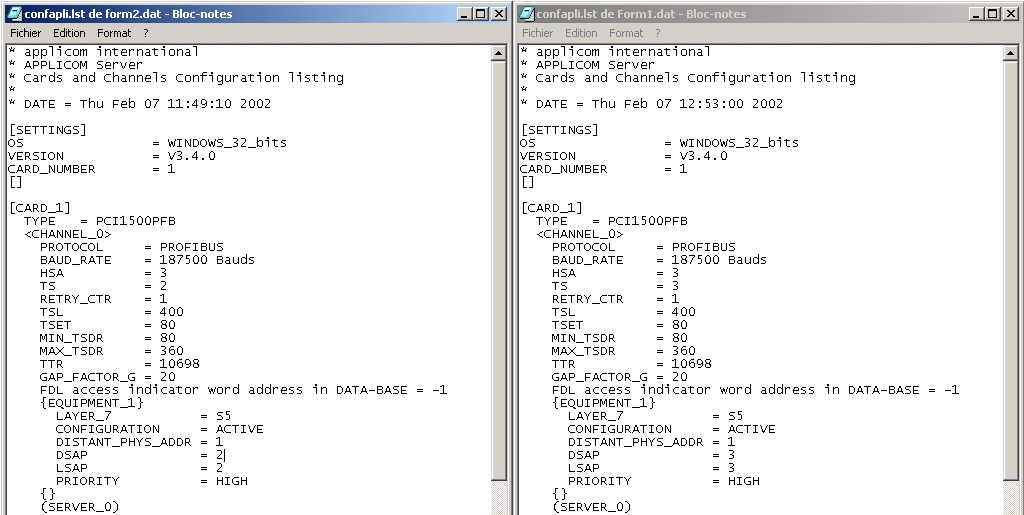Click the notepad icon in form2.dat title bar
The height and width of the screenshot is (515, 1024).
click(15, 14)
